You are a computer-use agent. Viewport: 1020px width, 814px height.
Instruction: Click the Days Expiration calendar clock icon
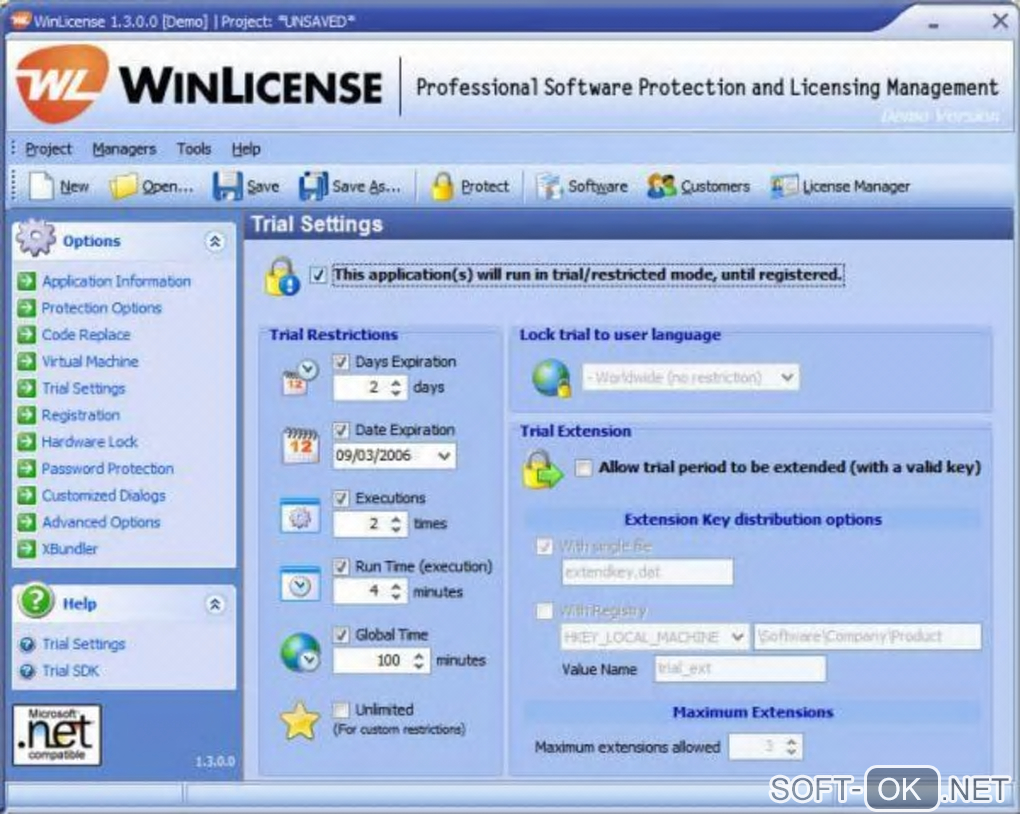(x=299, y=378)
